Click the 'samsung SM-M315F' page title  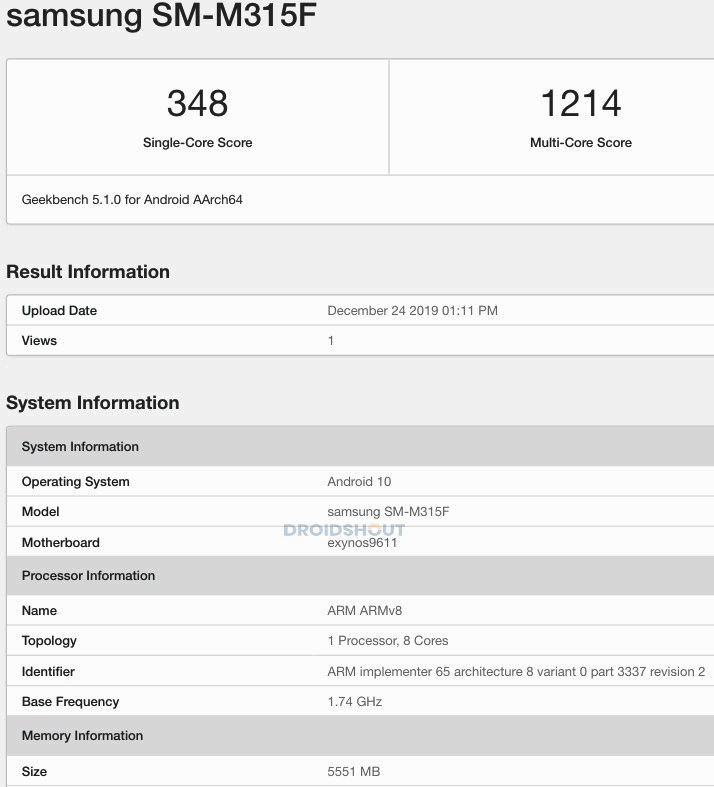pyautogui.click(x=161, y=15)
